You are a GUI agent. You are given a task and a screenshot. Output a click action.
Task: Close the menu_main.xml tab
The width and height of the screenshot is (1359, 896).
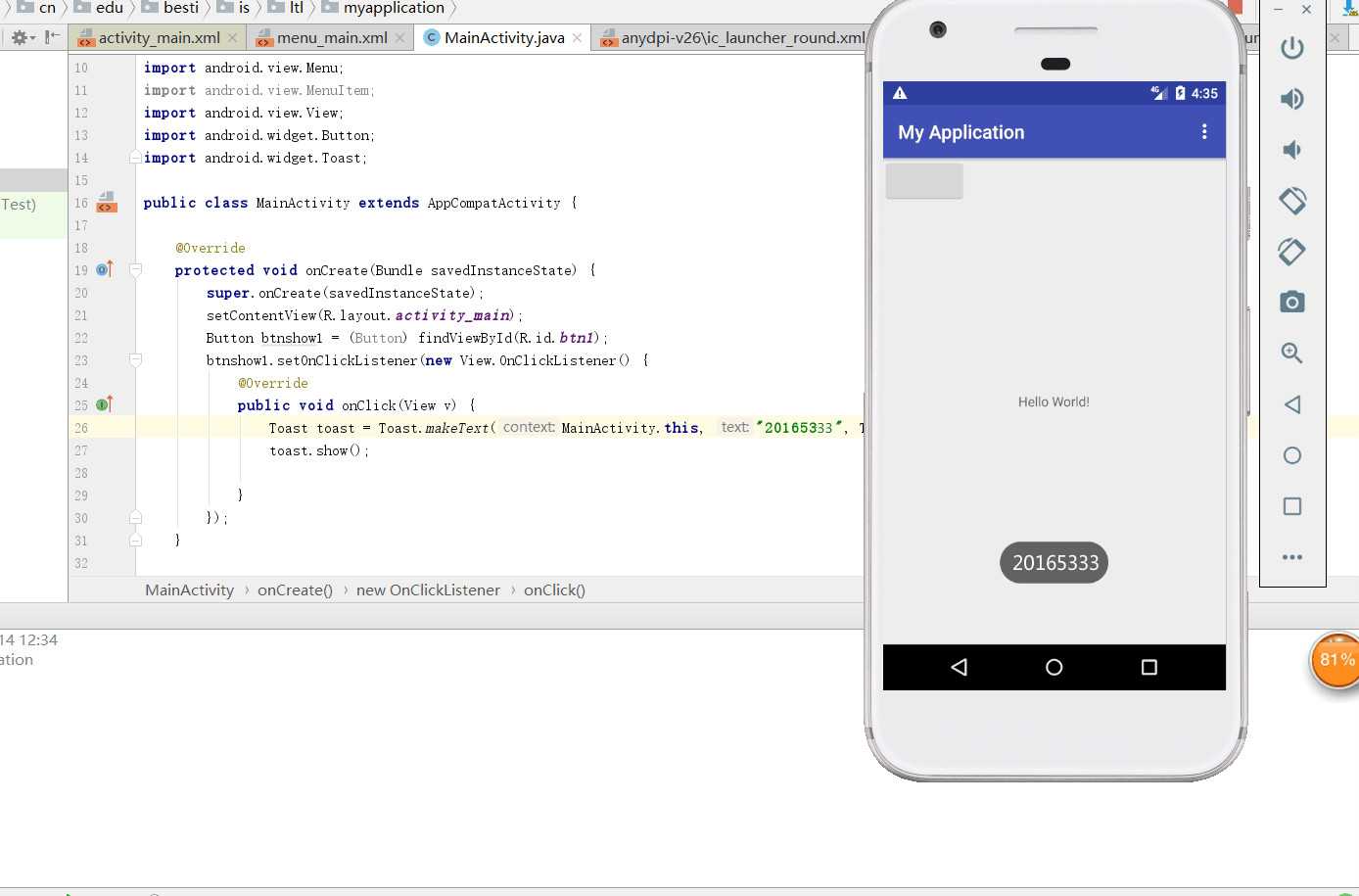(399, 37)
